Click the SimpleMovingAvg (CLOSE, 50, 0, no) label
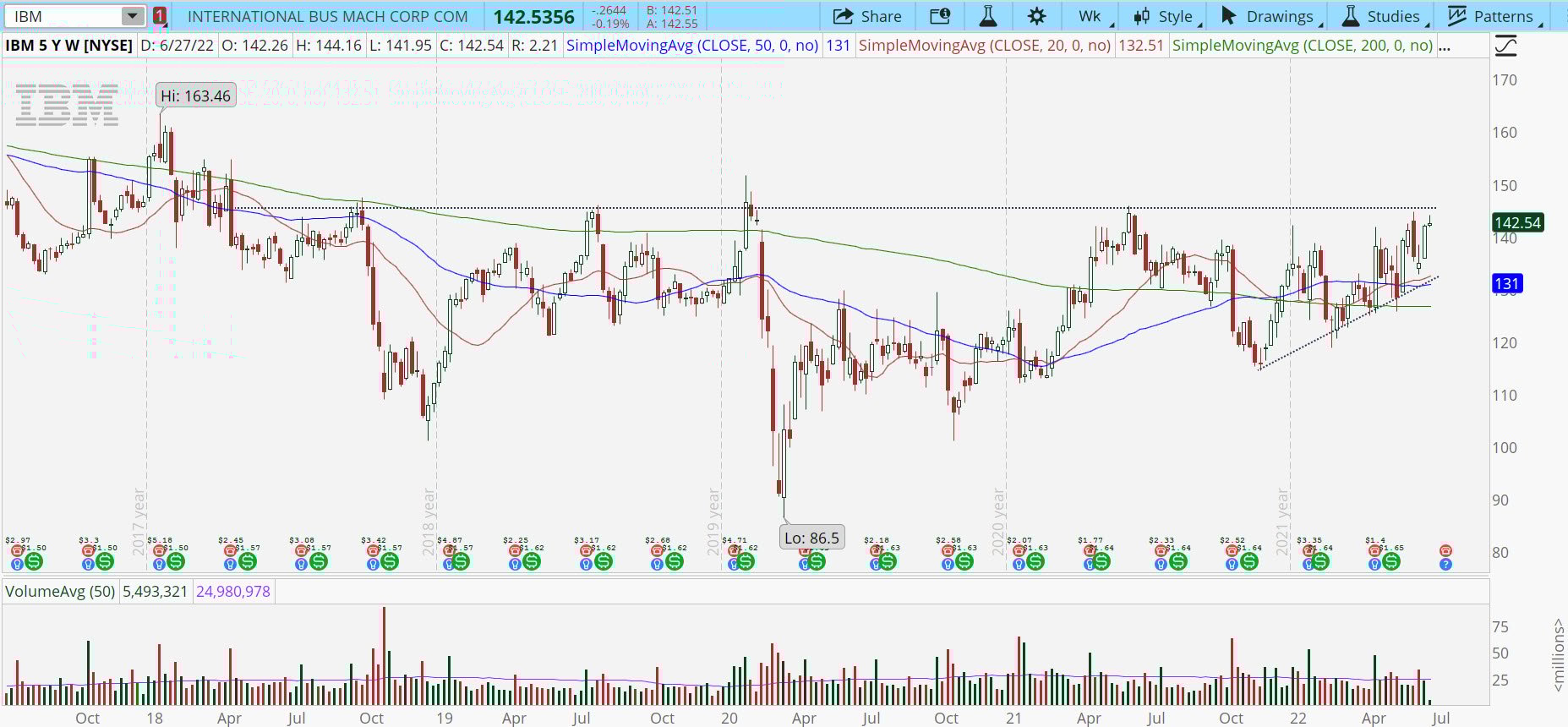 click(x=692, y=46)
